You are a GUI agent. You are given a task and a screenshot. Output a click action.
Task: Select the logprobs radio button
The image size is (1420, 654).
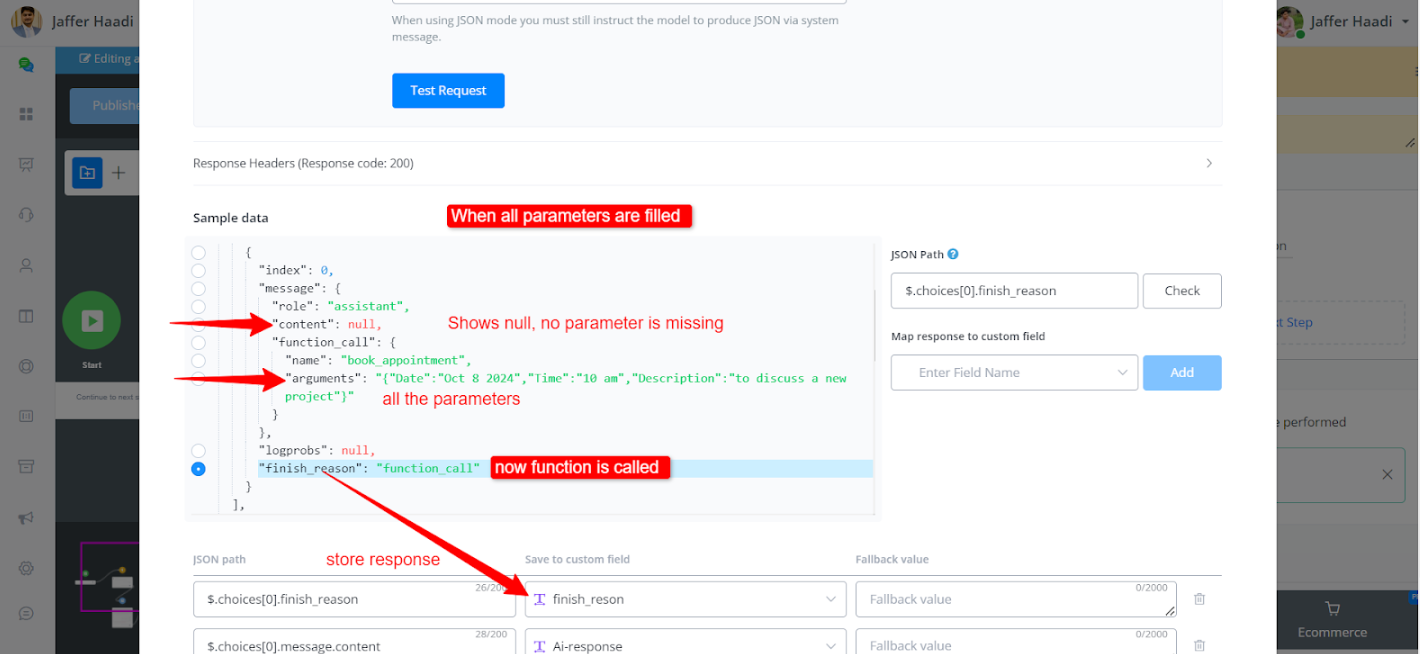click(x=198, y=451)
